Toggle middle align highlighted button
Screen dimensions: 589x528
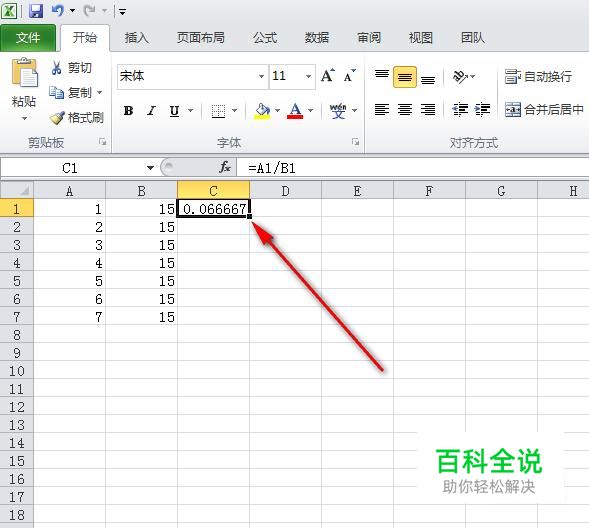405,77
